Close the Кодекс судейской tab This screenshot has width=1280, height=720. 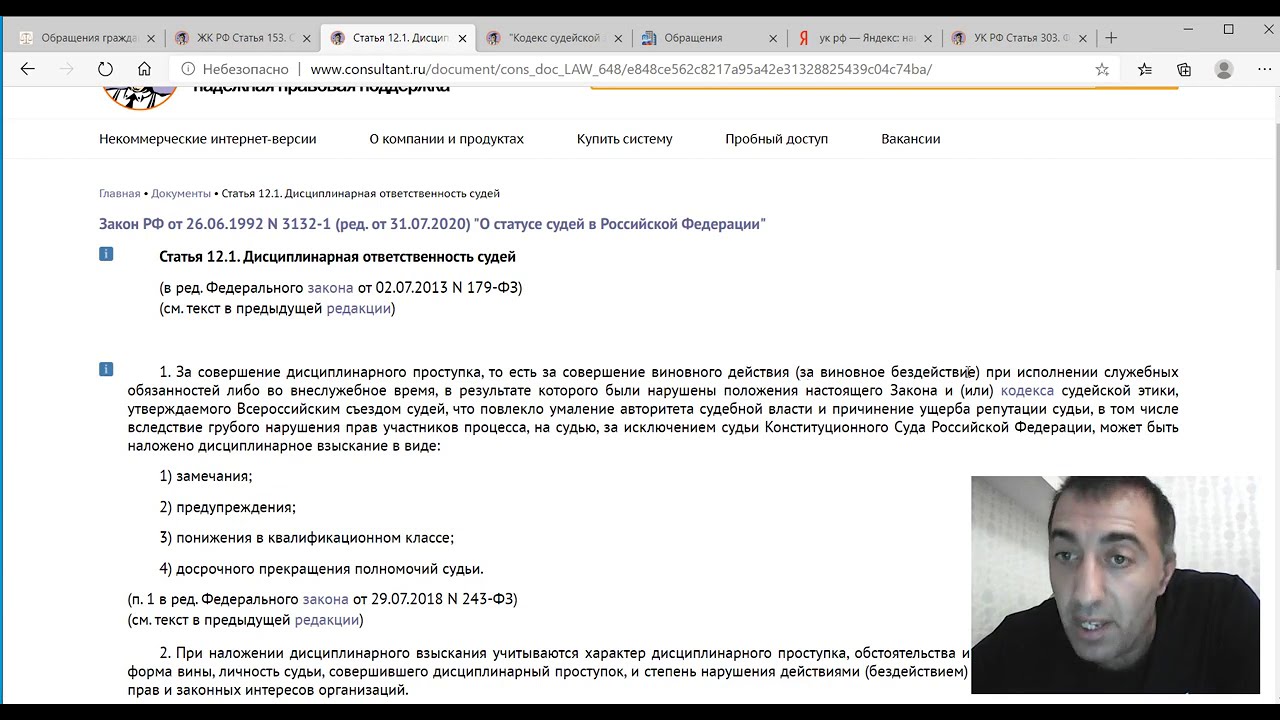point(618,38)
